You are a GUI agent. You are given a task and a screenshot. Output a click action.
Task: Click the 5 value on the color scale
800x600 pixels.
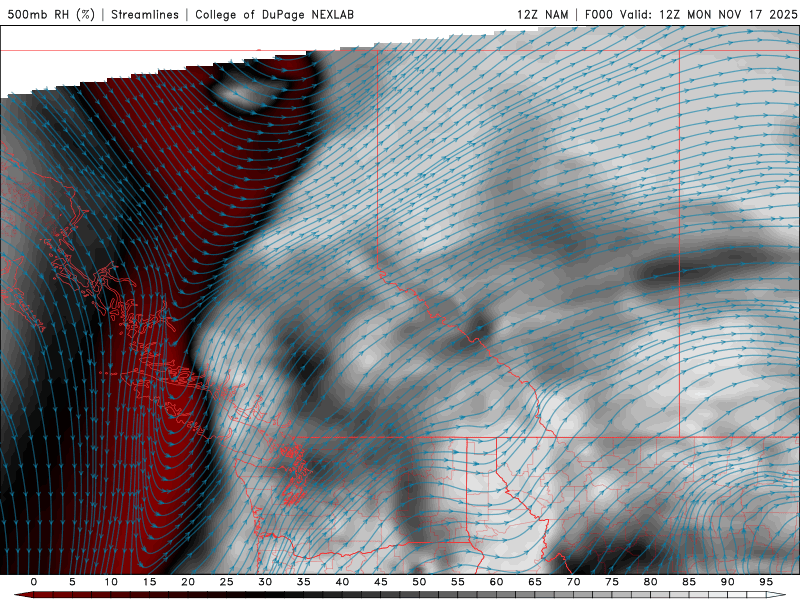(72, 582)
